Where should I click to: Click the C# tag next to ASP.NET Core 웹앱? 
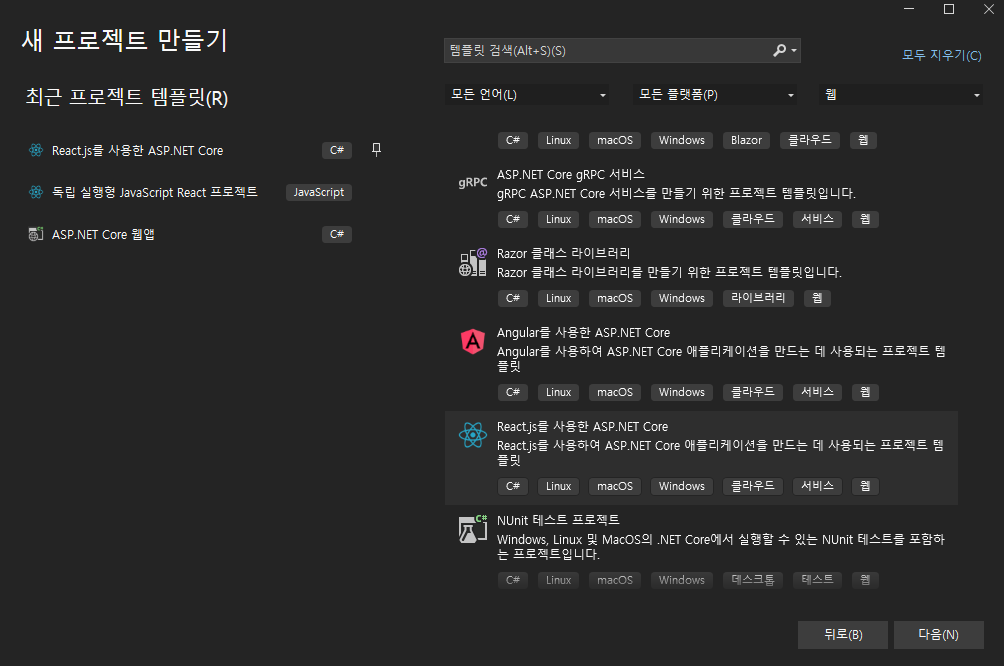click(337, 234)
